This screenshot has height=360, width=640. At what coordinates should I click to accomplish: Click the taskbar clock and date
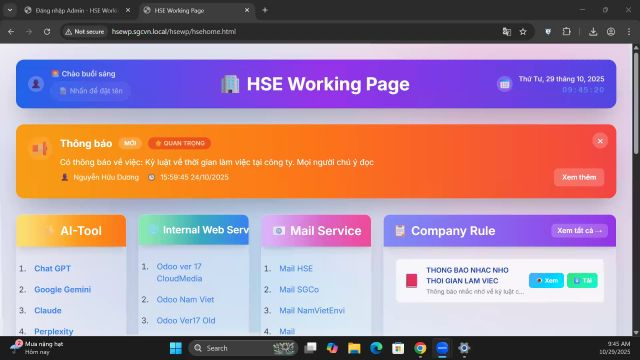pyautogui.click(x=615, y=348)
